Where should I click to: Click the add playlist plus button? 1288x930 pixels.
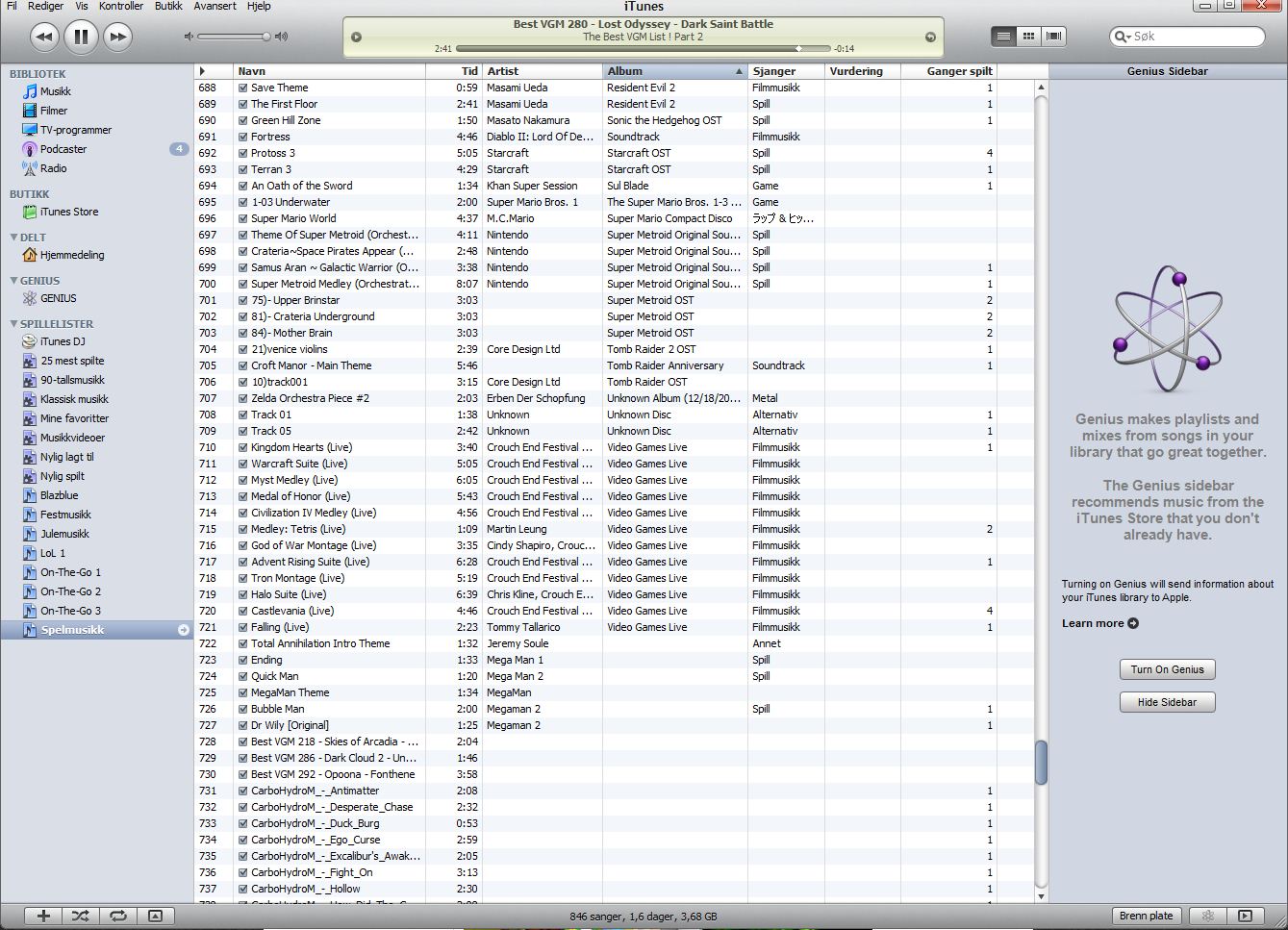coord(43,916)
